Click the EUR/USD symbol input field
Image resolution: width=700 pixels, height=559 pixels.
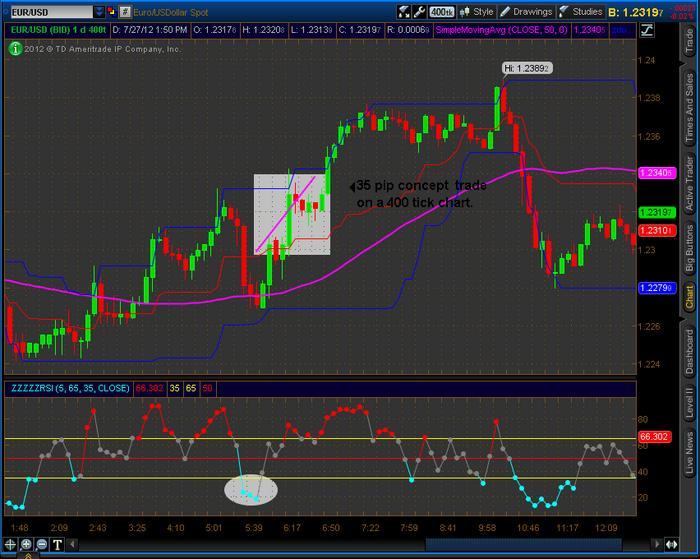click(x=51, y=12)
